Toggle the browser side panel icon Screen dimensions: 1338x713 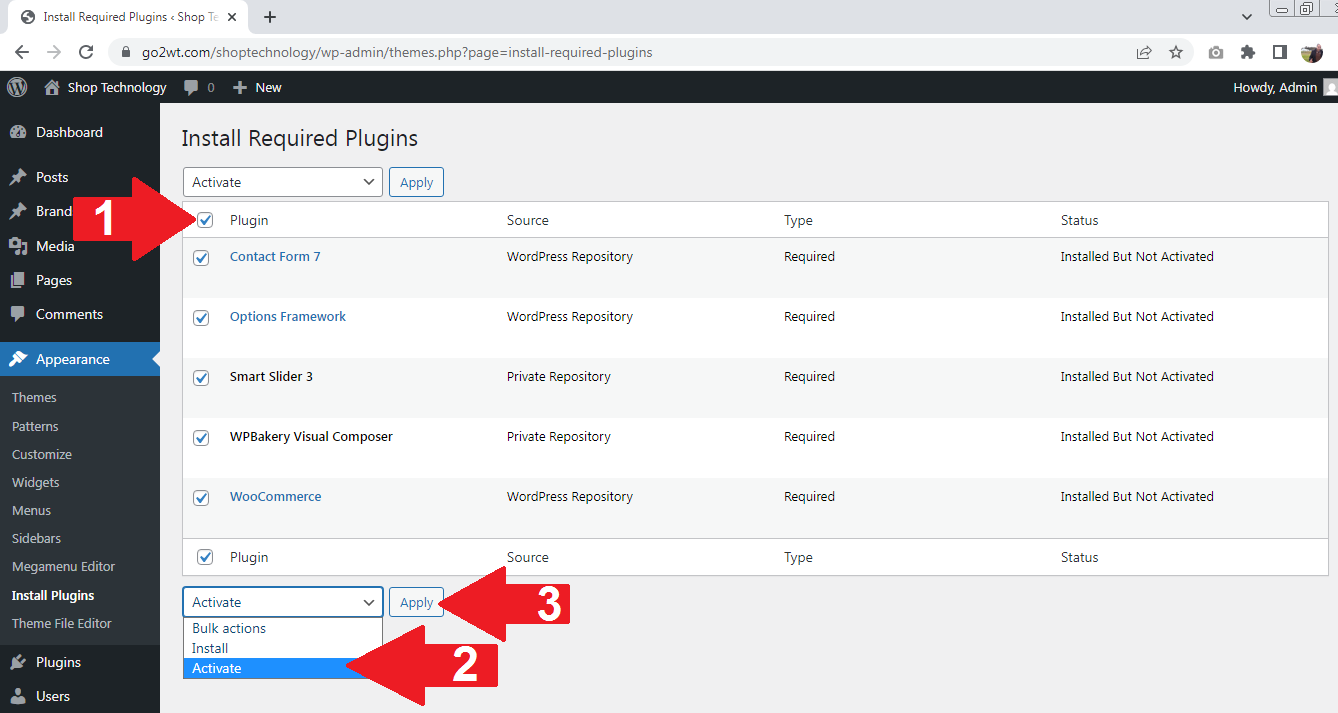click(1280, 52)
